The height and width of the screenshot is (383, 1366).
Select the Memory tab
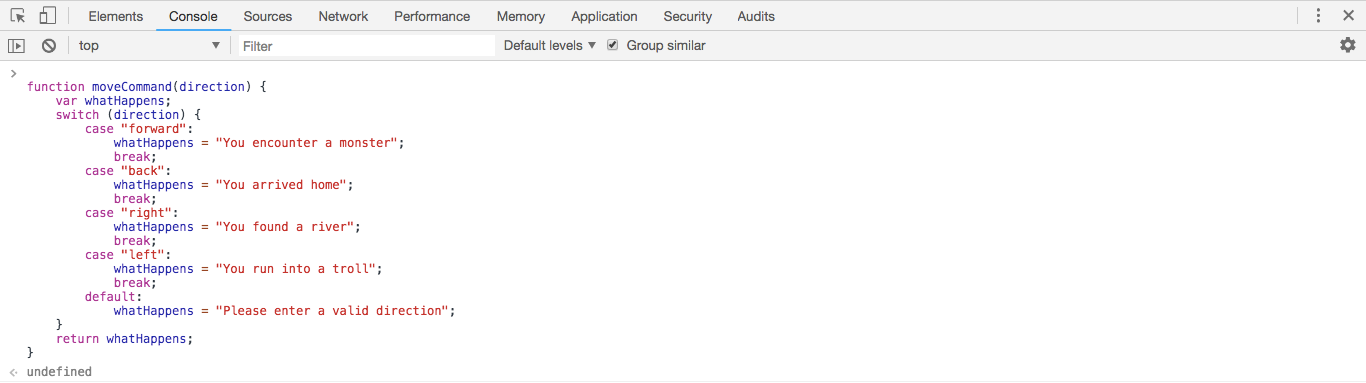521,16
